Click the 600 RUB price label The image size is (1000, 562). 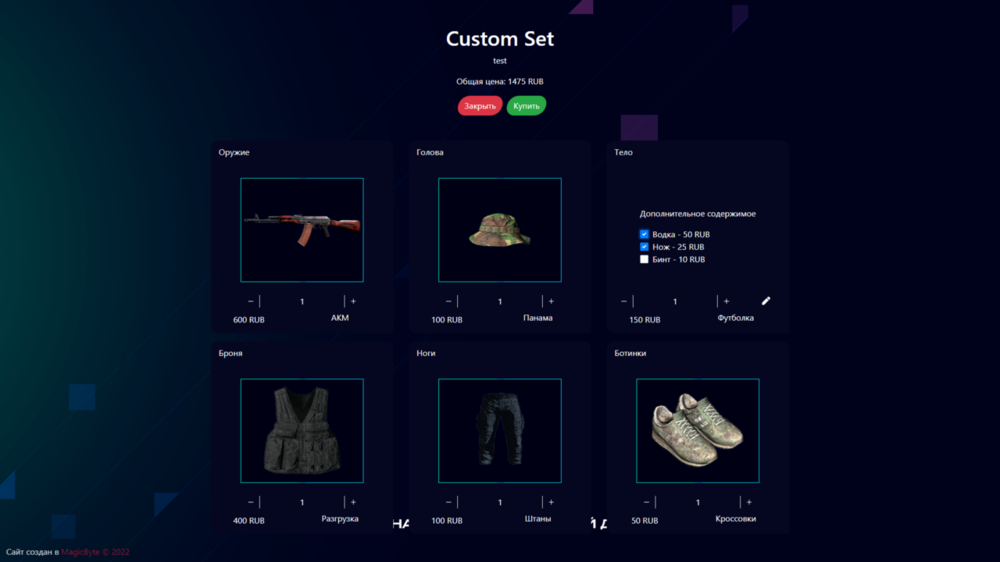click(249, 320)
